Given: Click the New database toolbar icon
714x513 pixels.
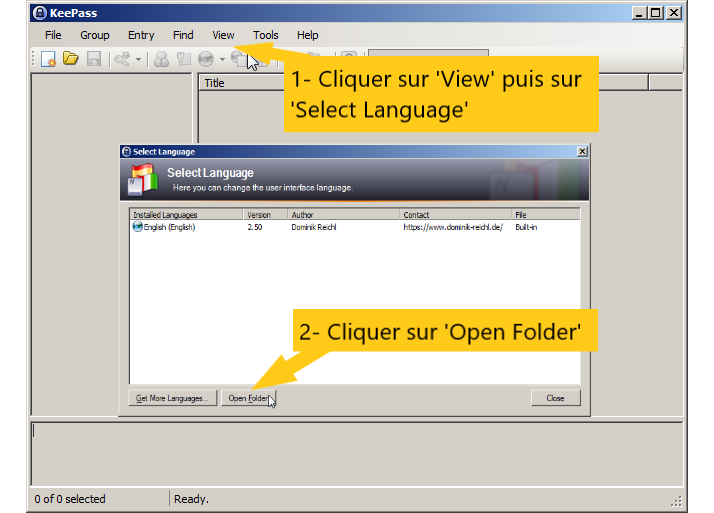Looking at the screenshot, I should click(x=48, y=59).
